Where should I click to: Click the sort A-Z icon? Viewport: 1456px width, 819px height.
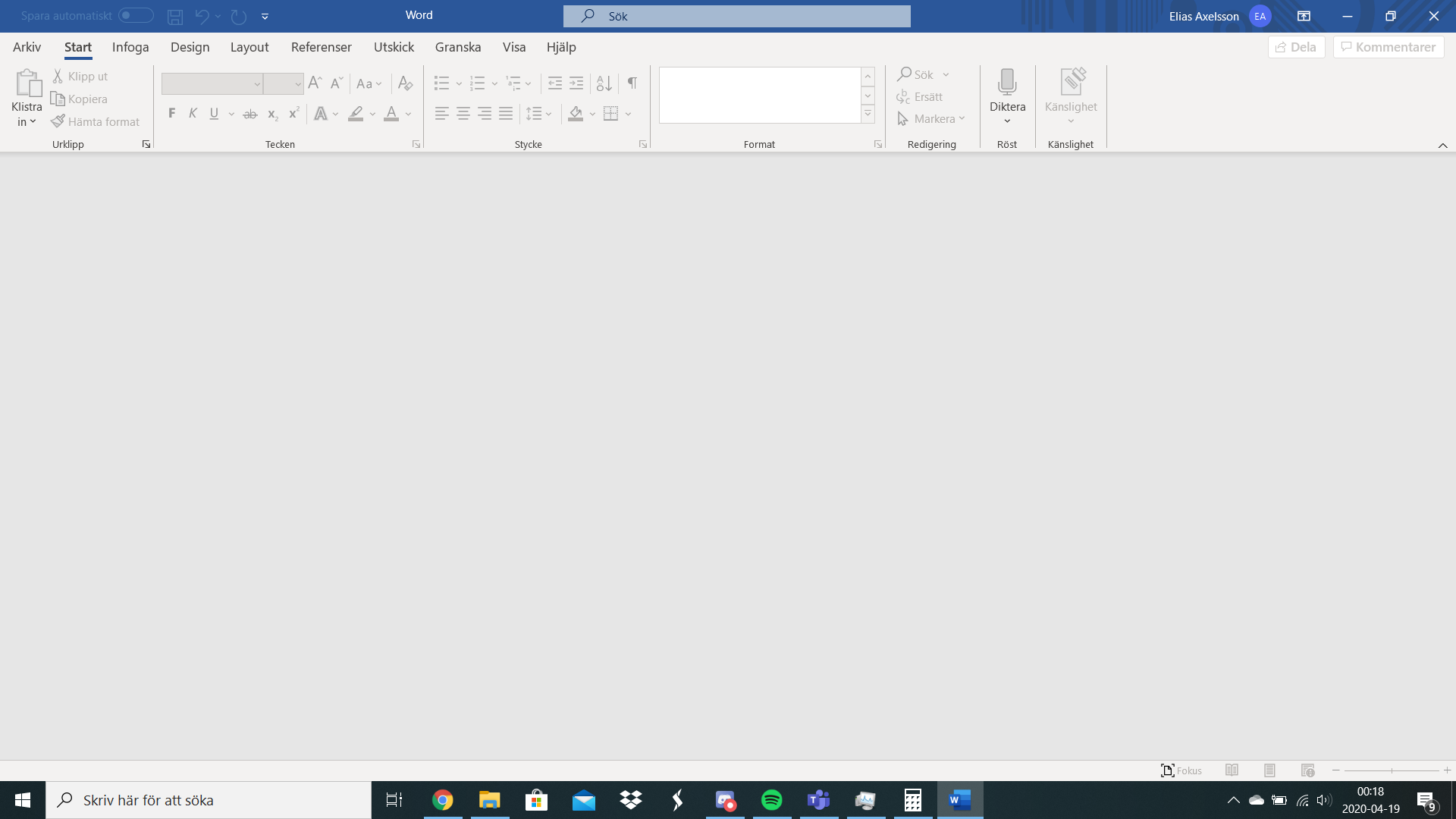pyautogui.click(x=604, y=83)
